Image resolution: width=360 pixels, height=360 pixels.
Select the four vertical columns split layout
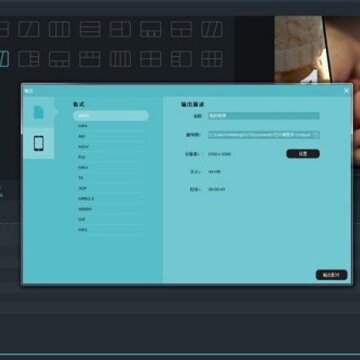click(x=120, y=59)
